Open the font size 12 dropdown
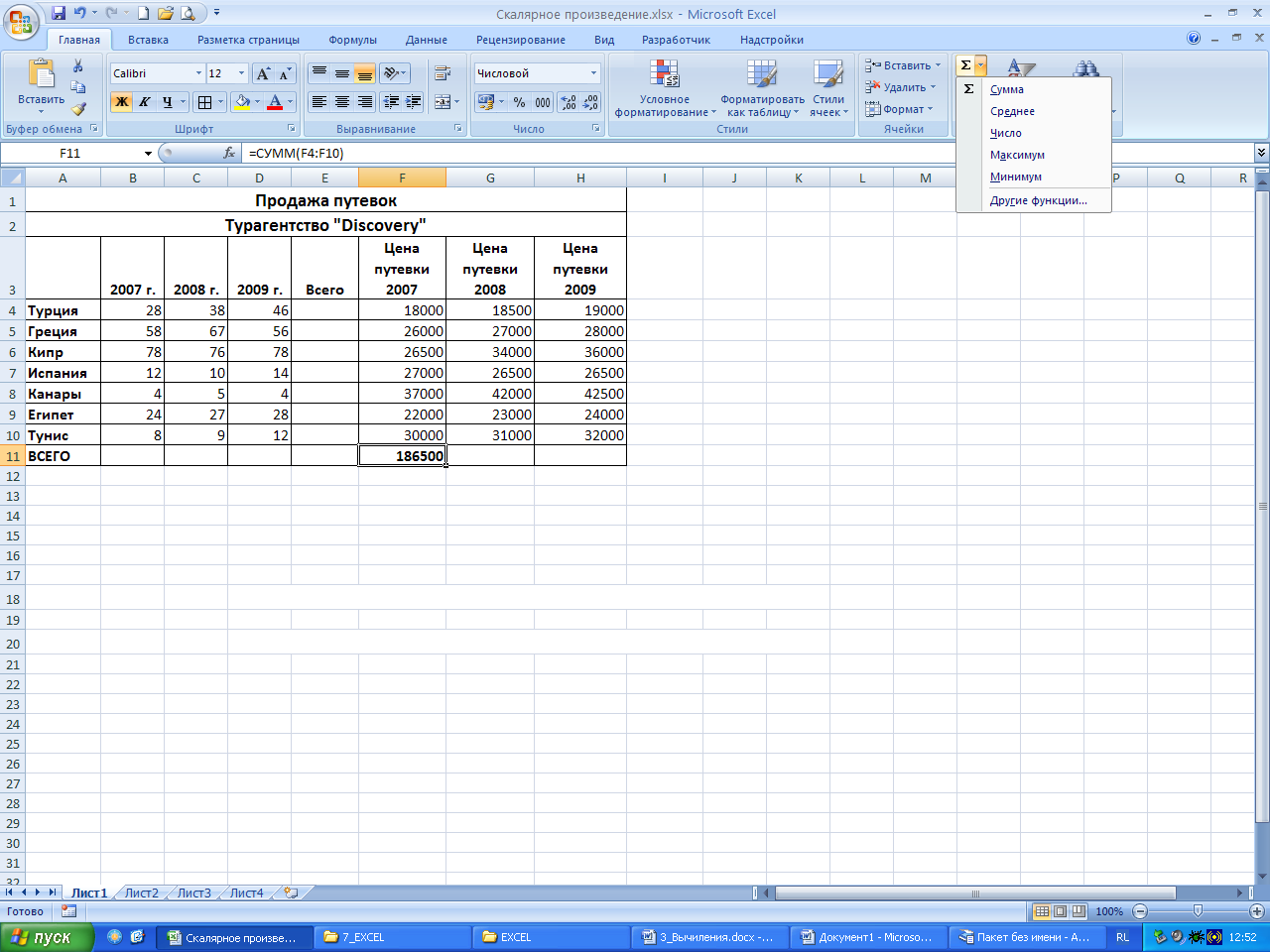 [x=241, y=73]
